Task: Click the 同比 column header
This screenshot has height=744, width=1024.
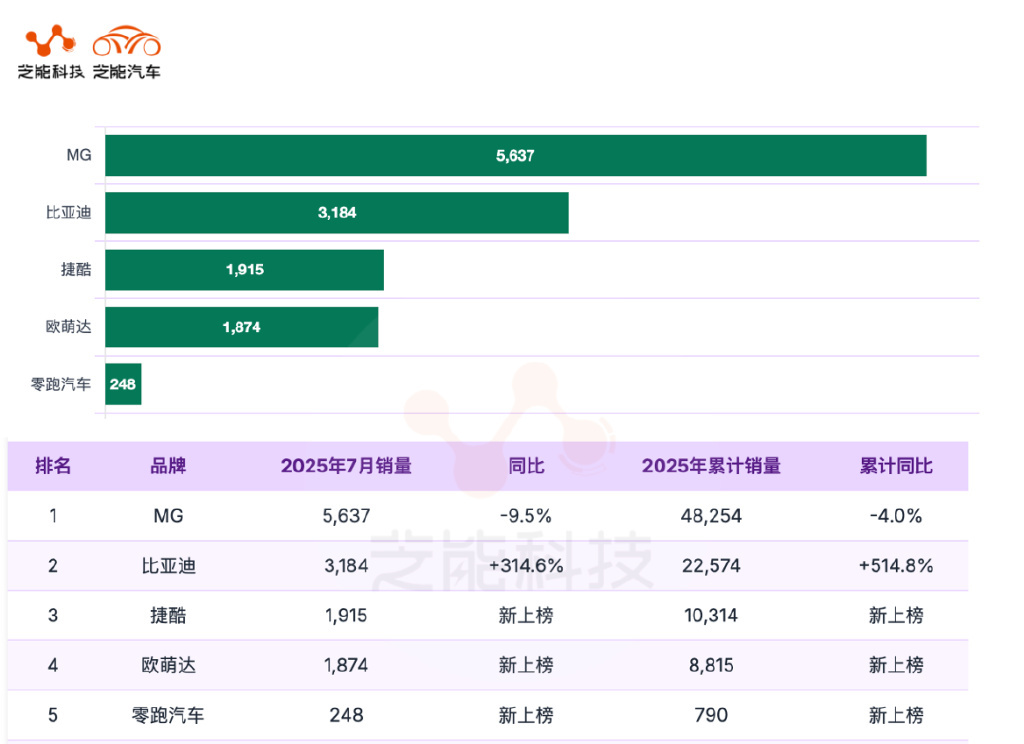Action: (526, 466)
